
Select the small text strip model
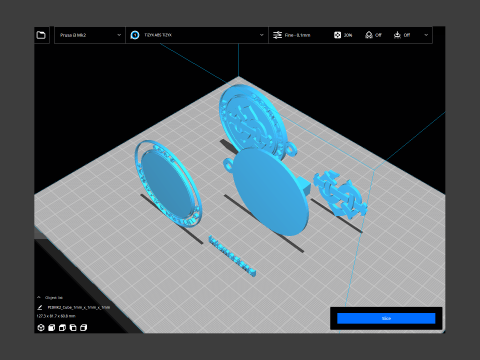pyautogui.click(x=232, y=256)
